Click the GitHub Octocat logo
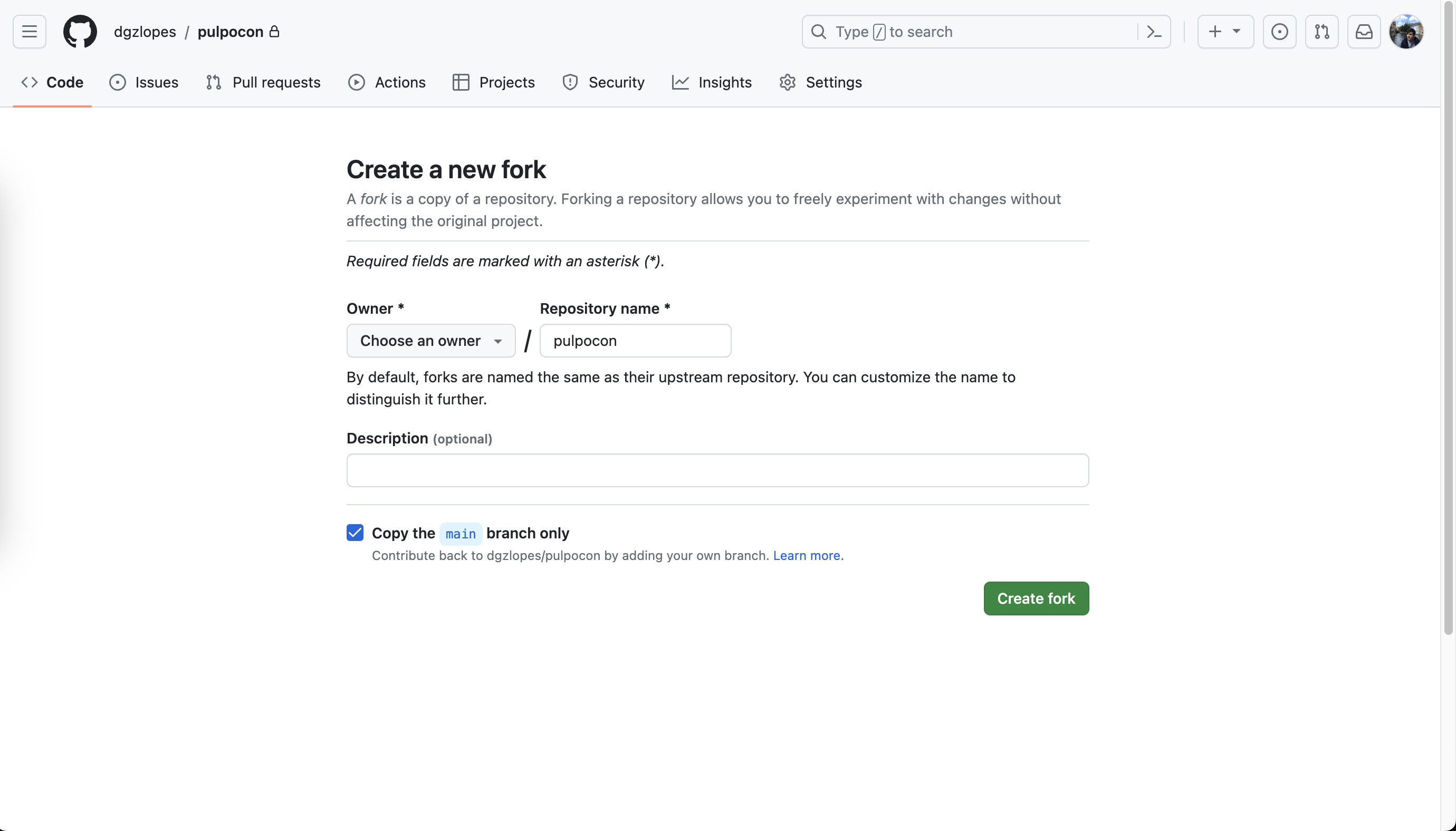Viewport: 1456px width, 831px height. (80, 32)
